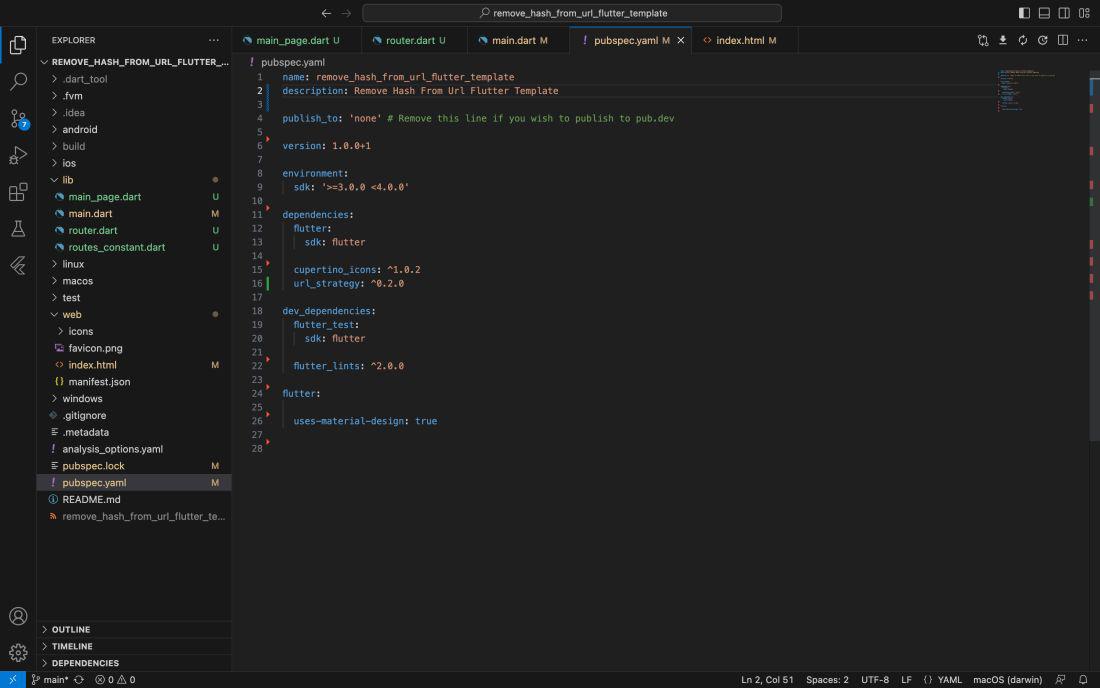Open Source Control view with badge
The image size is (1100, 688).
[x=18, y=119]
